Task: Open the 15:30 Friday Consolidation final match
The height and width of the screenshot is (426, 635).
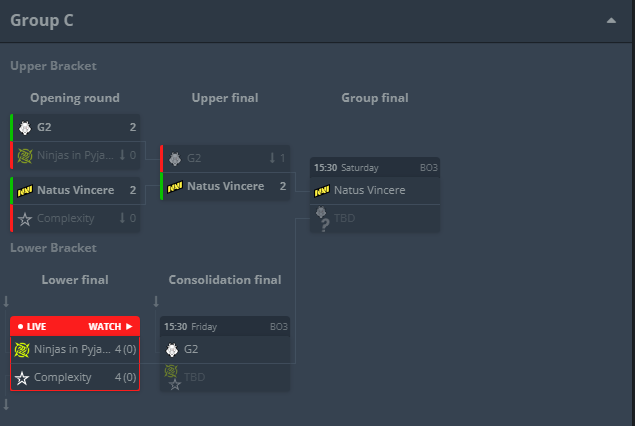Action: point(225,326)
